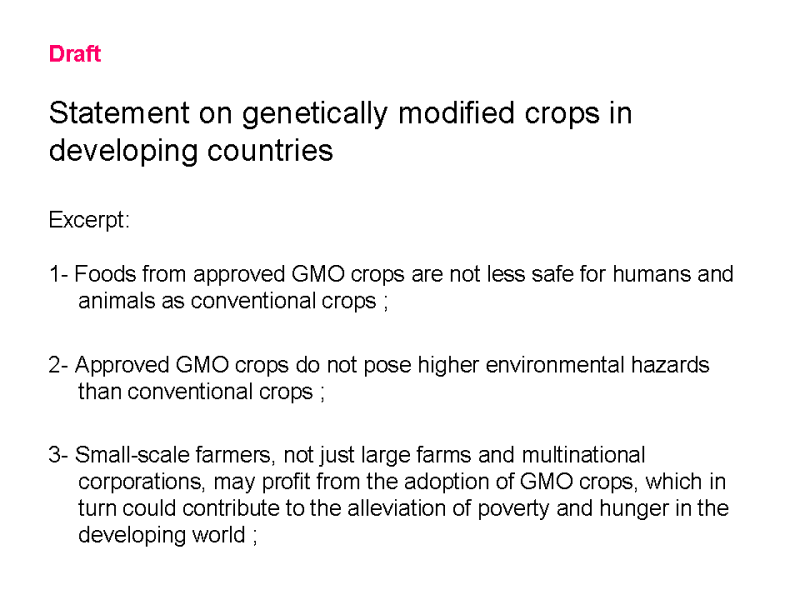Click the line beginning "2- Approved GMO crops"
Screen dimensions: 800x600
(379, 365)
